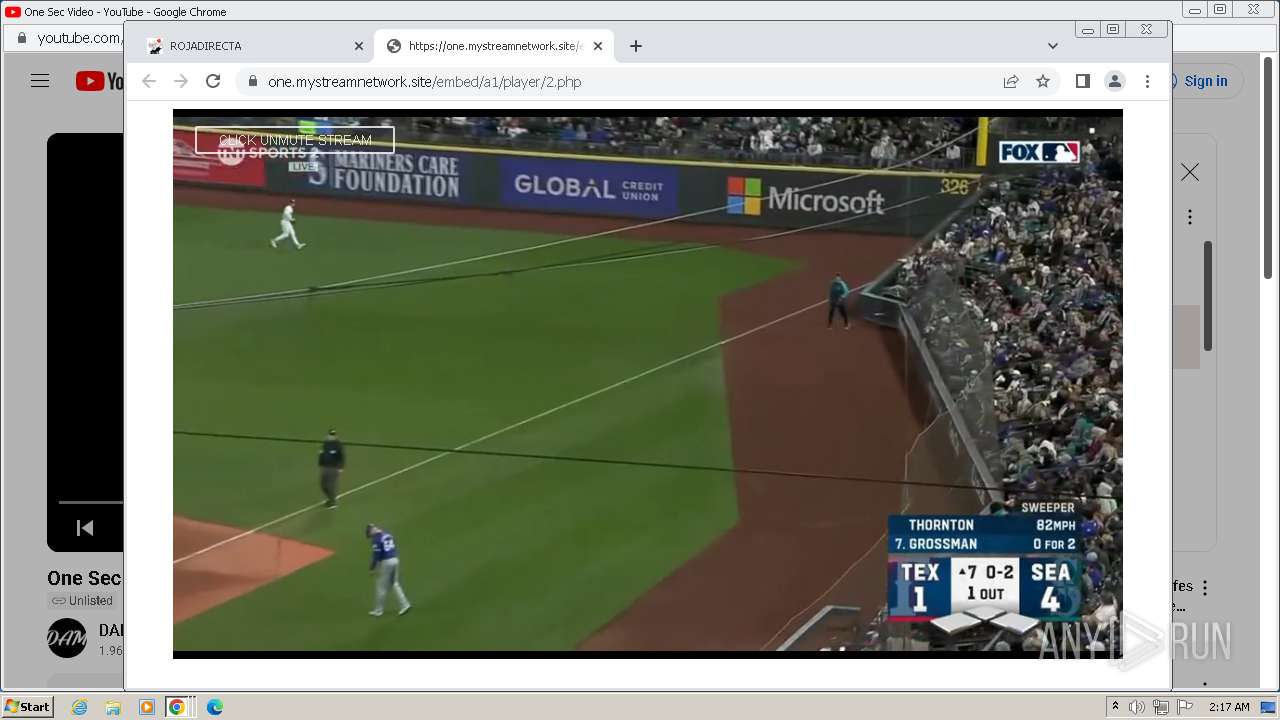This screenshot has width=1280, height=720.
Task: Click the One Sec video title text
Action: click(x=84, y=578)
